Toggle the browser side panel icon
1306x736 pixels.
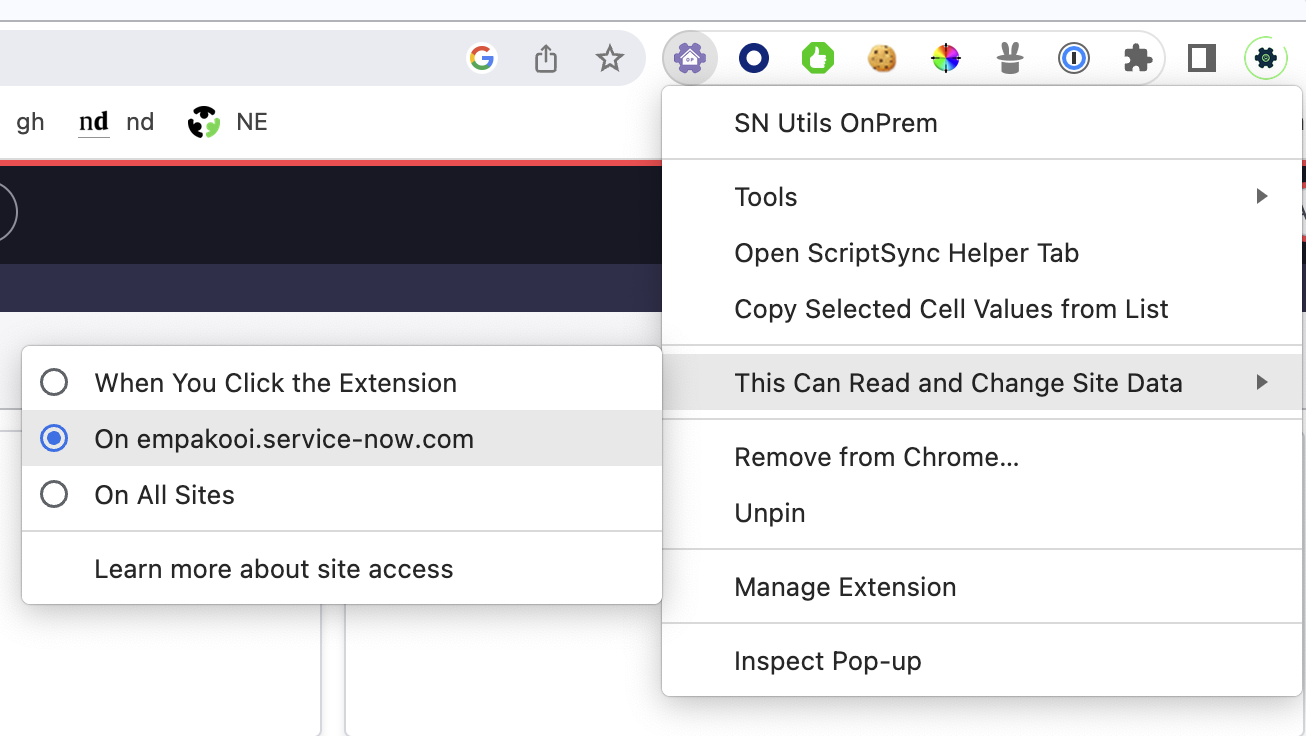coord(1202,59)
